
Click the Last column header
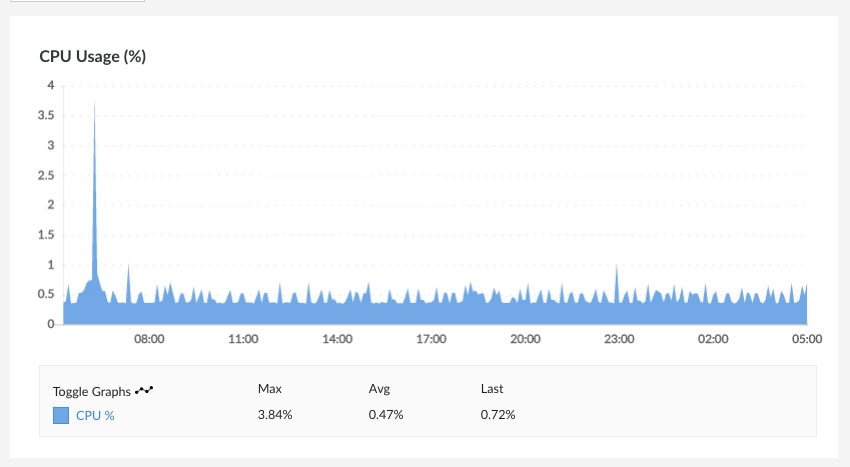pos(492,389)
